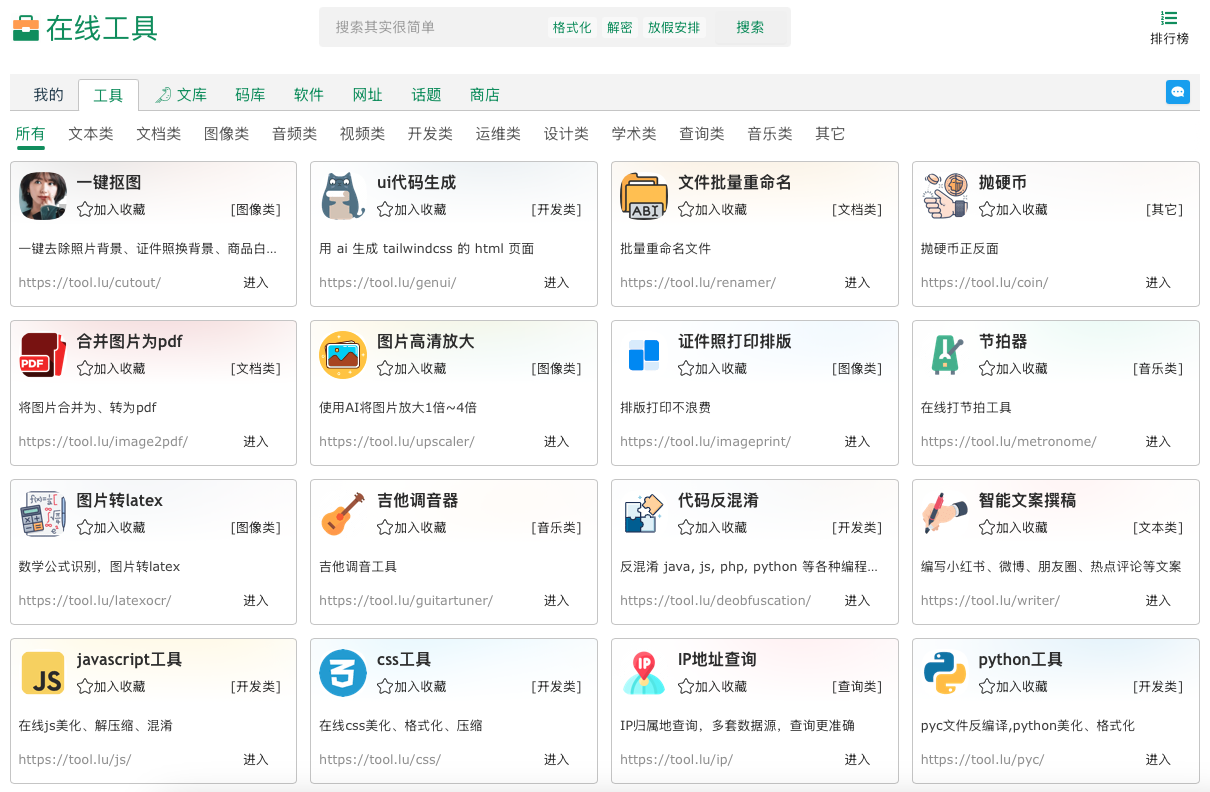Viewport: 1210px width, 792px height.
Task: Open the blue chat message icon
Action: coord(1177,92)
